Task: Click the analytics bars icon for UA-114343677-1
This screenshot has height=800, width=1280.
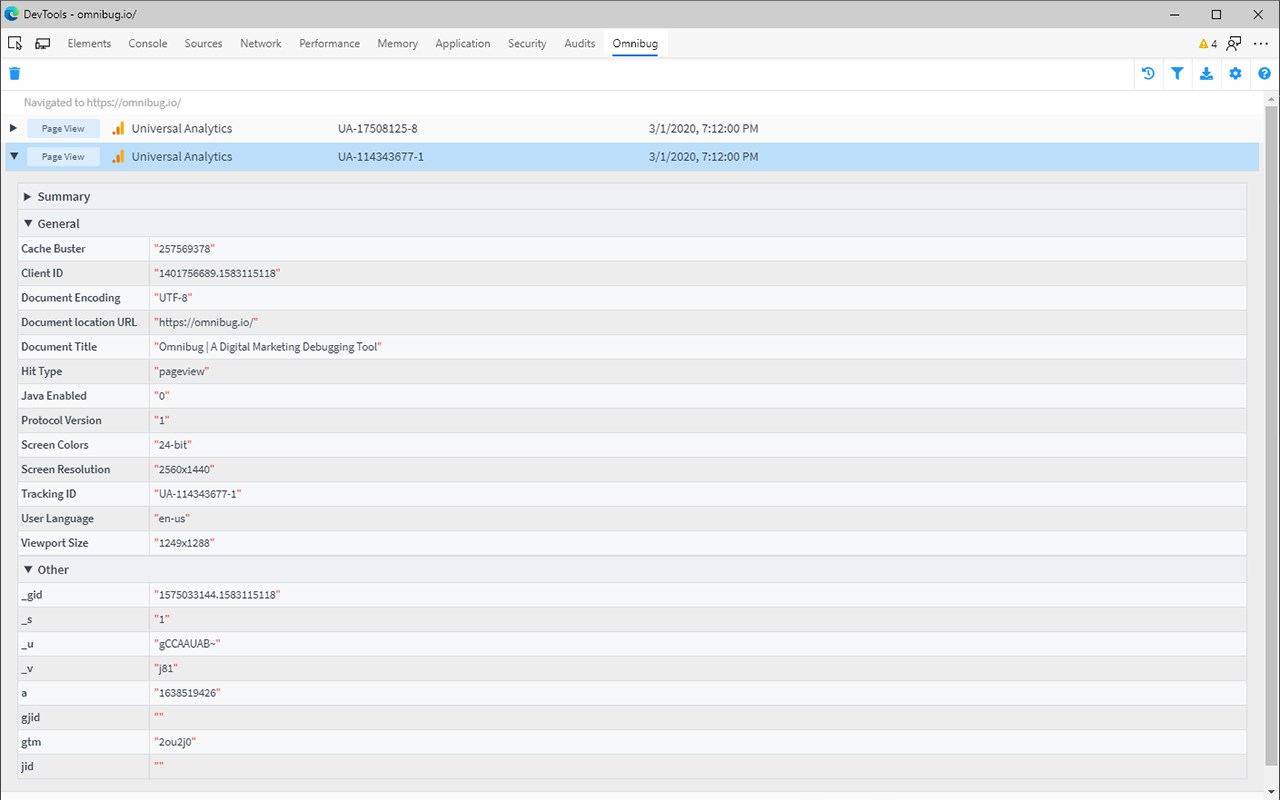Action: point(118,156)
